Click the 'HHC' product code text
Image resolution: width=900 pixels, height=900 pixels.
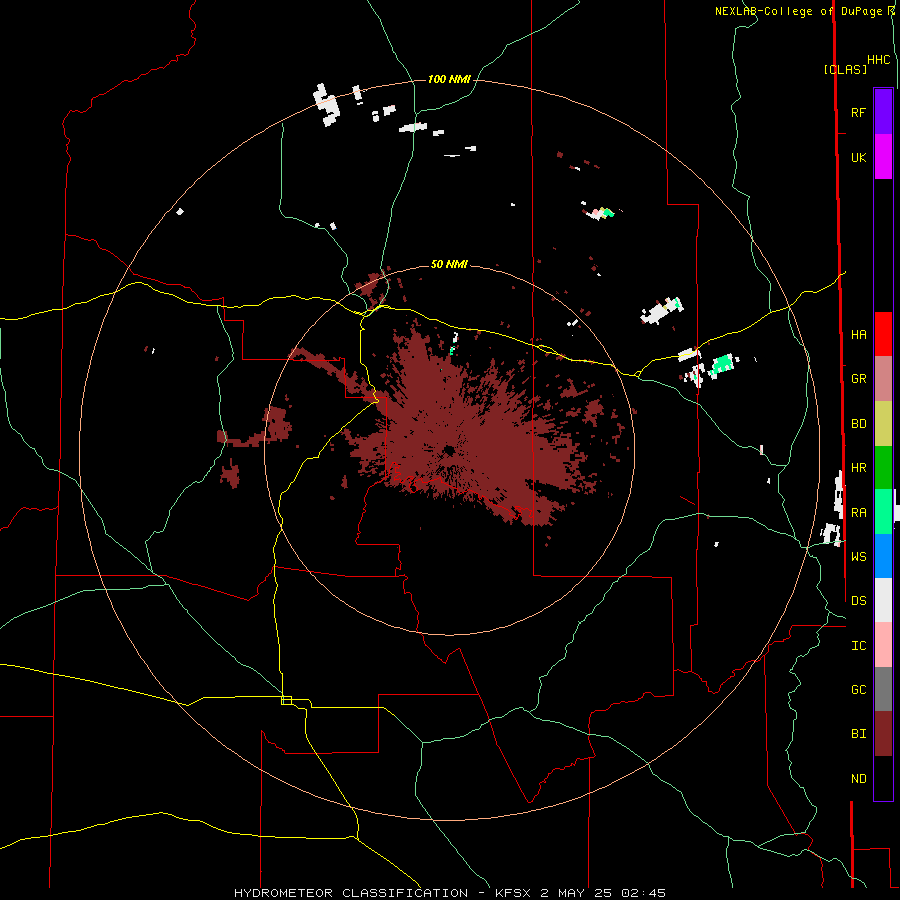click(879, 60)
